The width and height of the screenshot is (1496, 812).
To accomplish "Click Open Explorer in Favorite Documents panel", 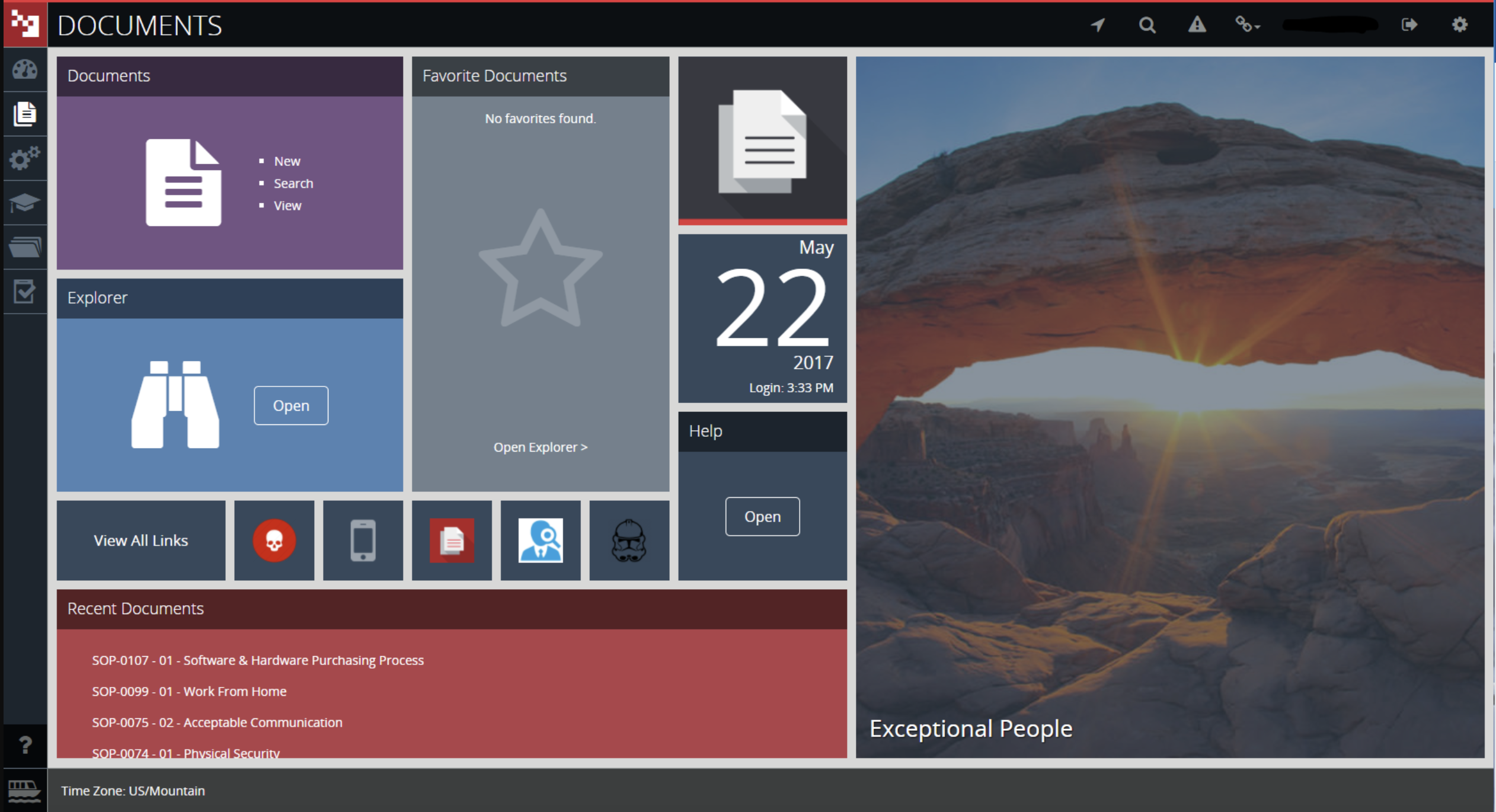I will click(x=539, y=447).
